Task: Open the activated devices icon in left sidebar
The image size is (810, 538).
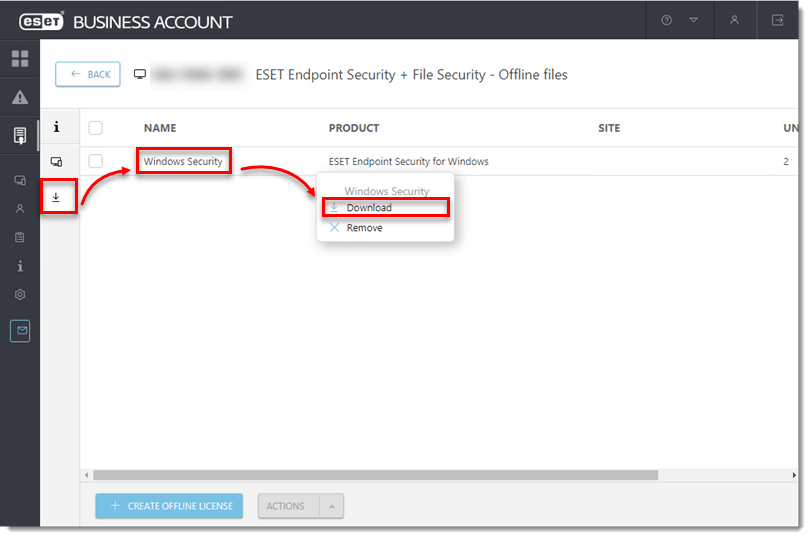Action: point(20,180)
